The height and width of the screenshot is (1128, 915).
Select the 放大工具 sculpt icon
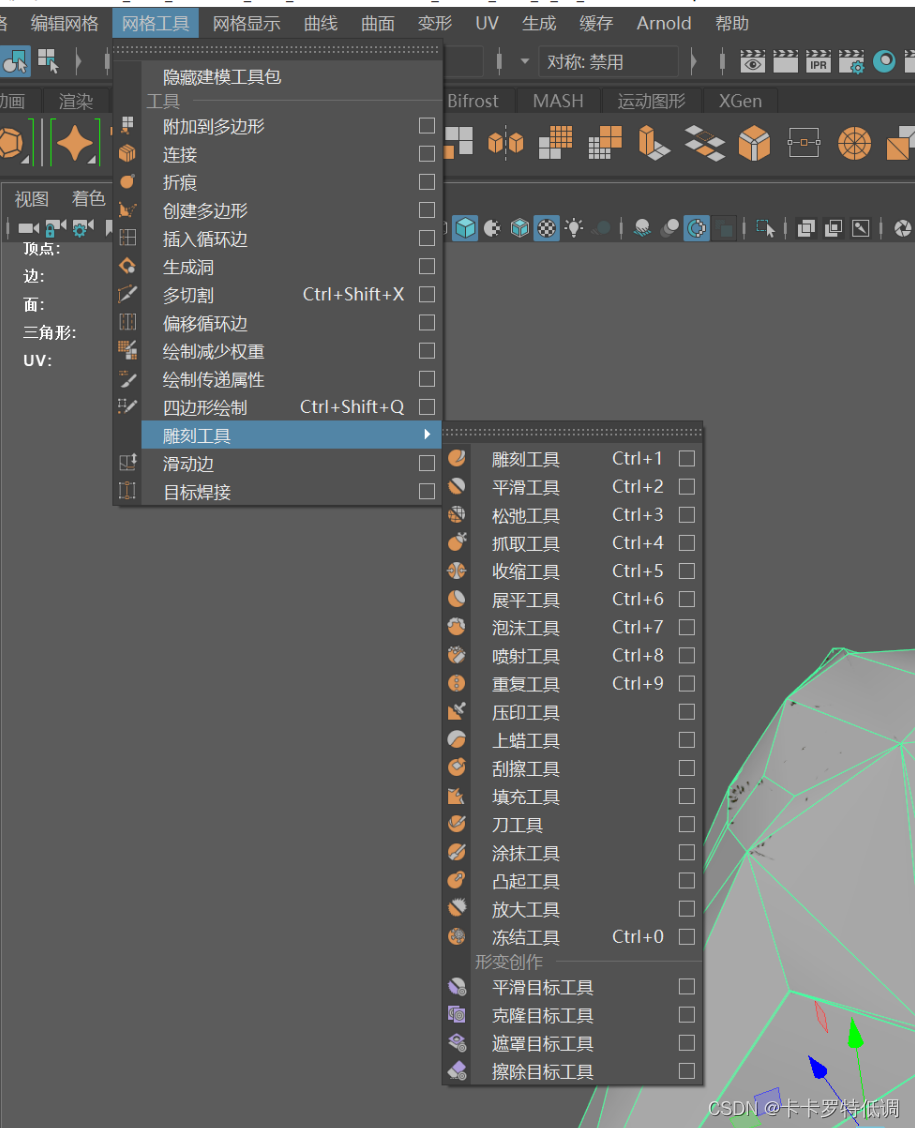pos(457,908)
